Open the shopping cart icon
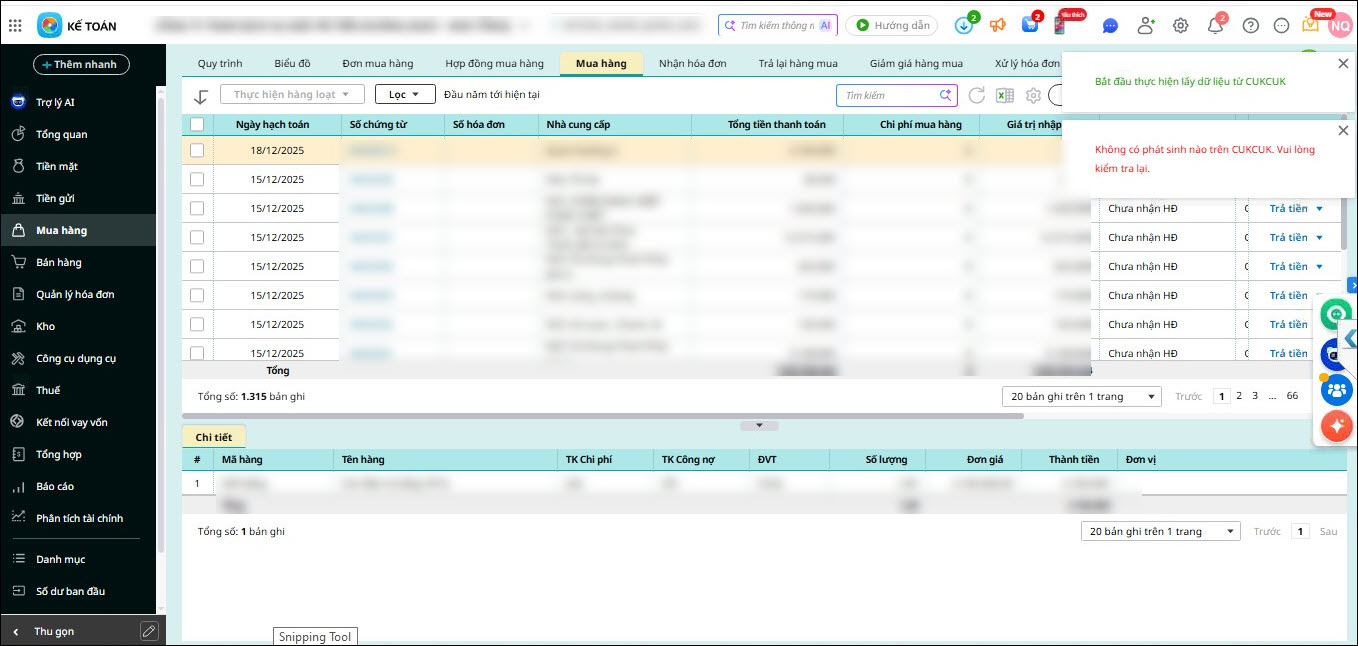The height and width of the screenshot is (646, 1358). tap(1029, 26)
